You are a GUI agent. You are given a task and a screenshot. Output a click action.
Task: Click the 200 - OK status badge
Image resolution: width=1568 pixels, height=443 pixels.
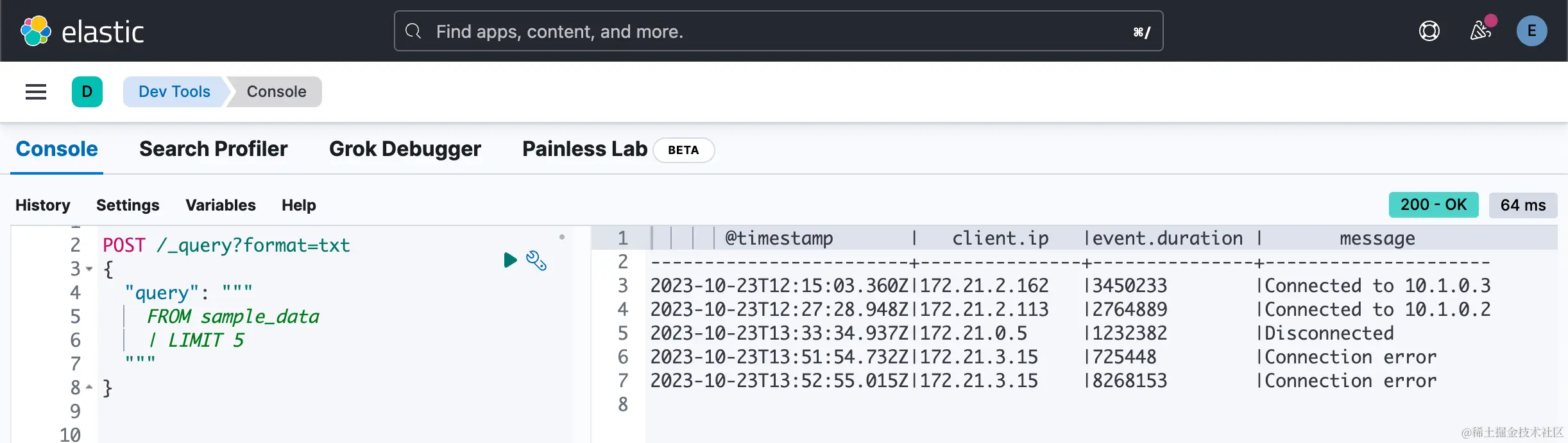pyautogui.click(x=1433, y=205)
